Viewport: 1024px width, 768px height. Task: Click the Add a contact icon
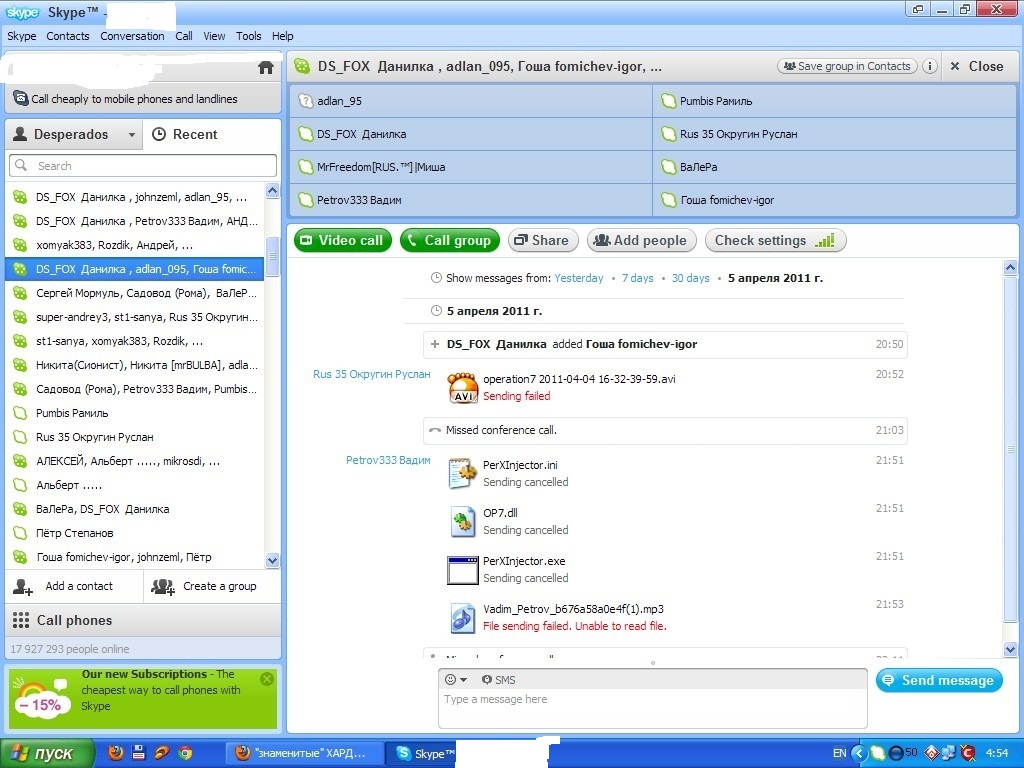(23, 586)
